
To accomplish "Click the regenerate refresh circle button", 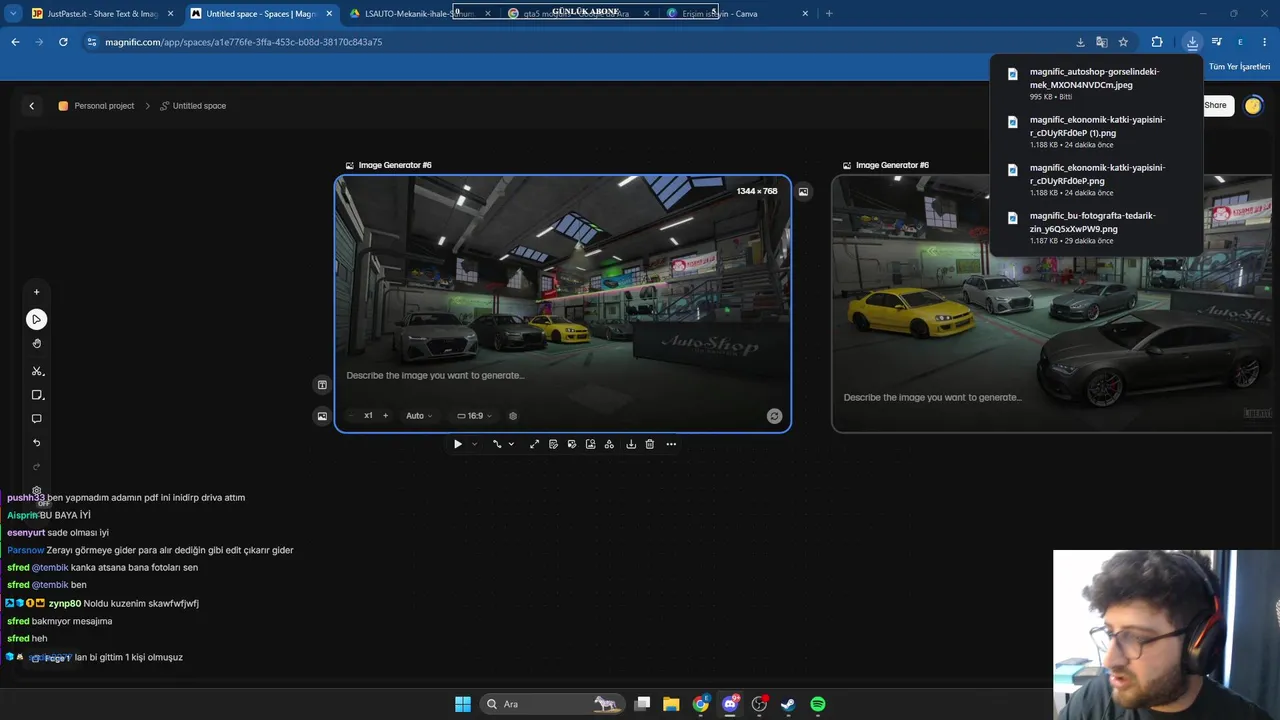I will pyautogui.click(x=774, y=416).
